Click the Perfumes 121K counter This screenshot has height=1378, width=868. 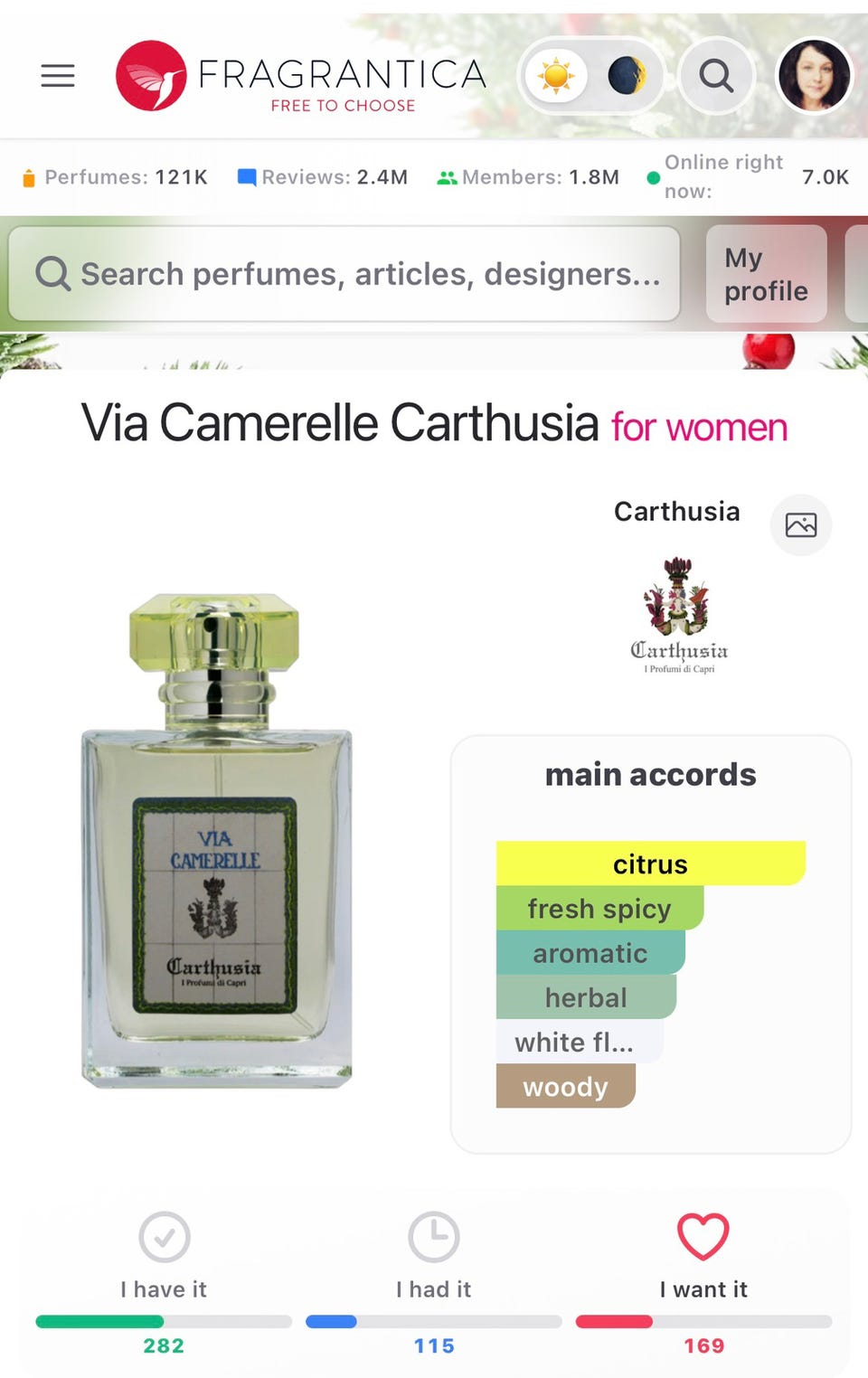(115, 177)
